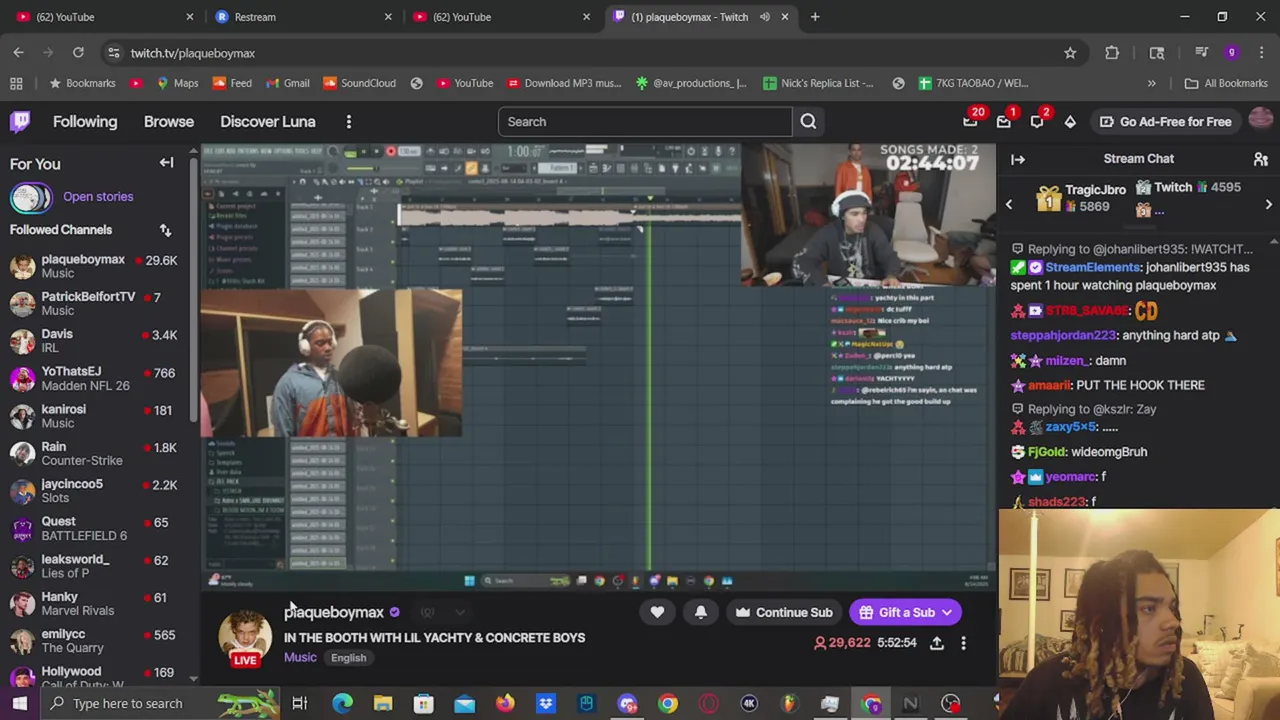Go to the Following page
Screen dimensions: 1280x720
pyautogui.click(x=85, y=122)
